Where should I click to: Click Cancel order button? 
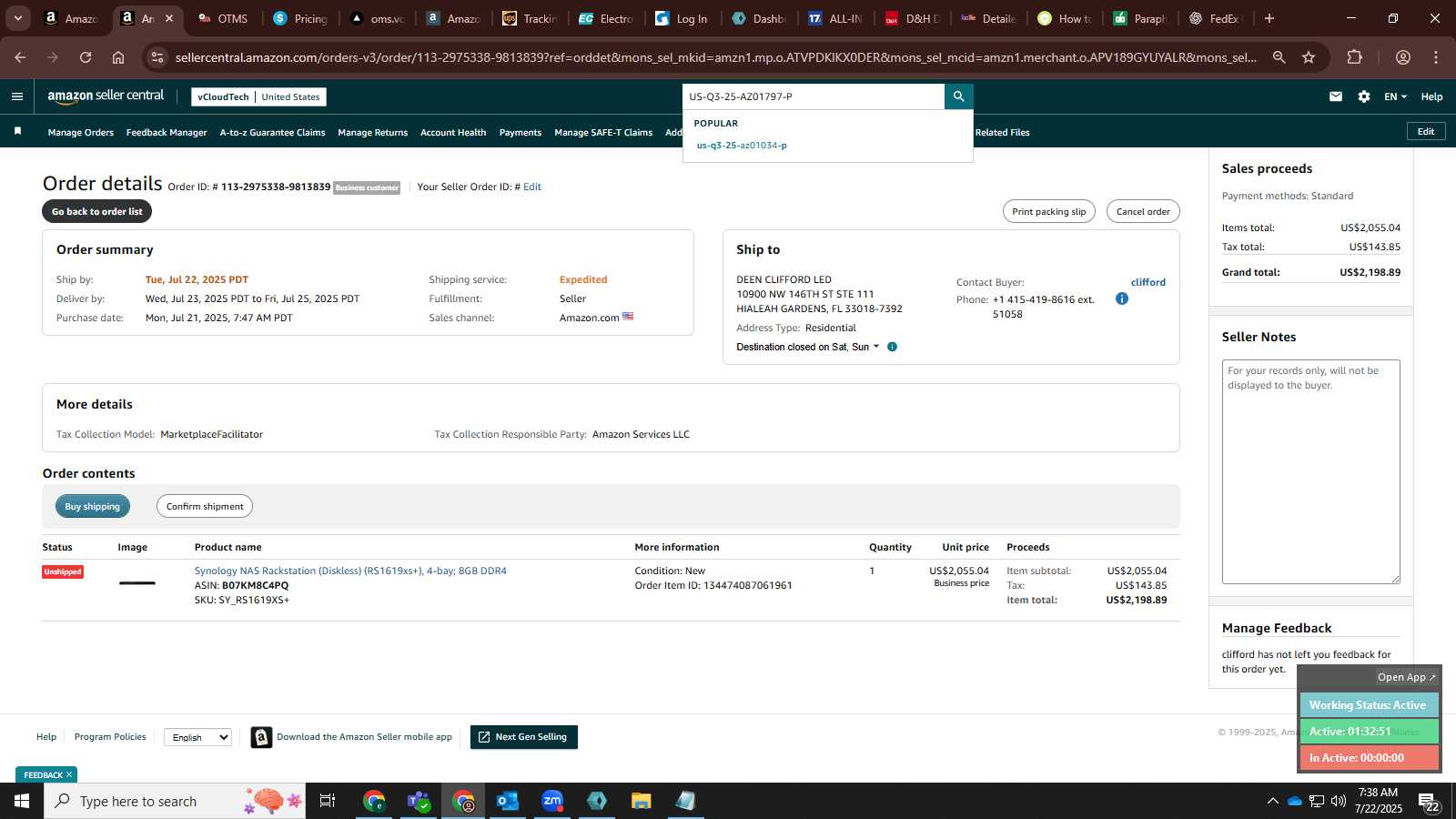tap(1143, 211)
